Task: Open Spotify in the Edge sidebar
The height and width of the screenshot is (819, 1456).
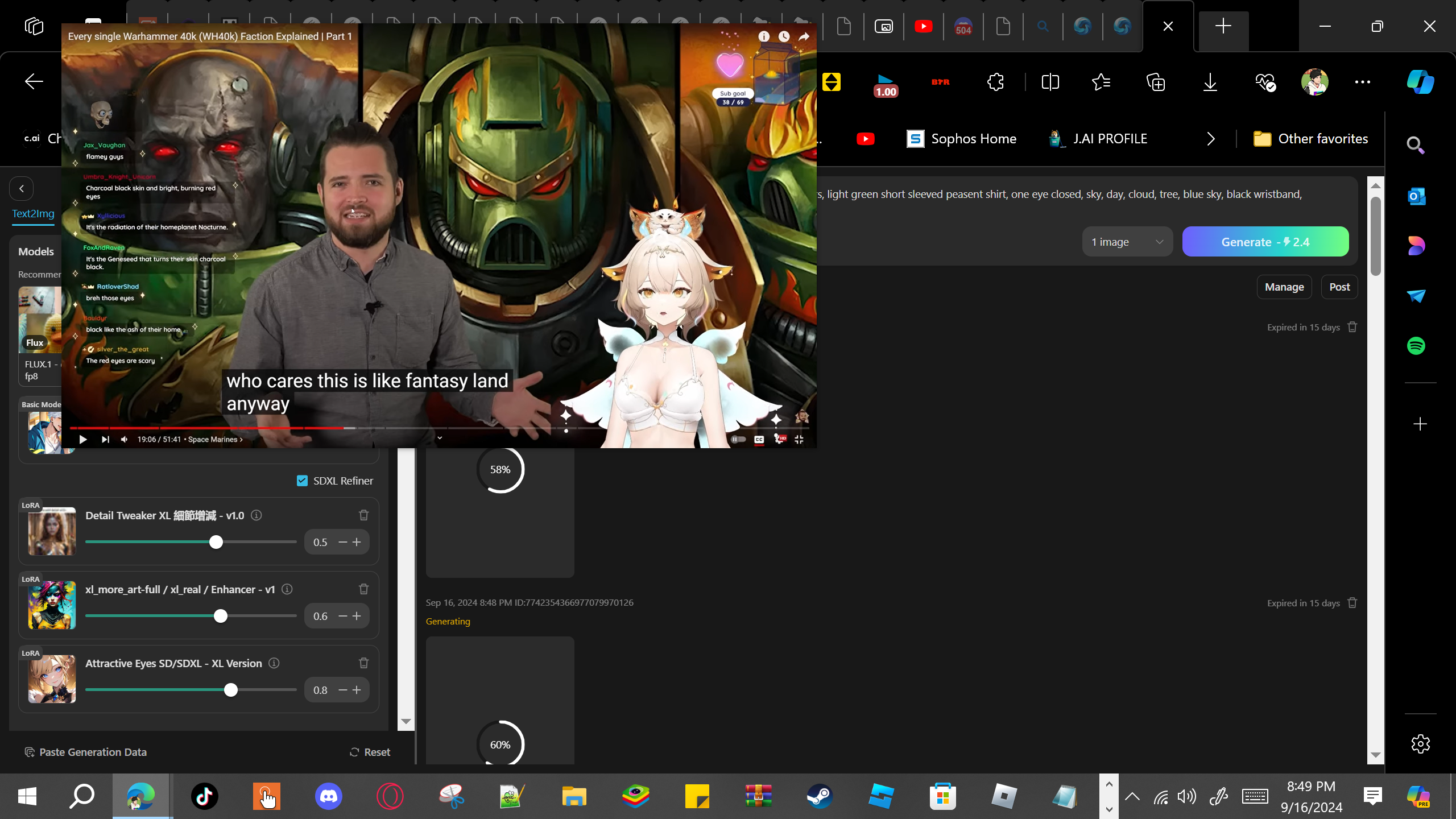Action: 1416,346
